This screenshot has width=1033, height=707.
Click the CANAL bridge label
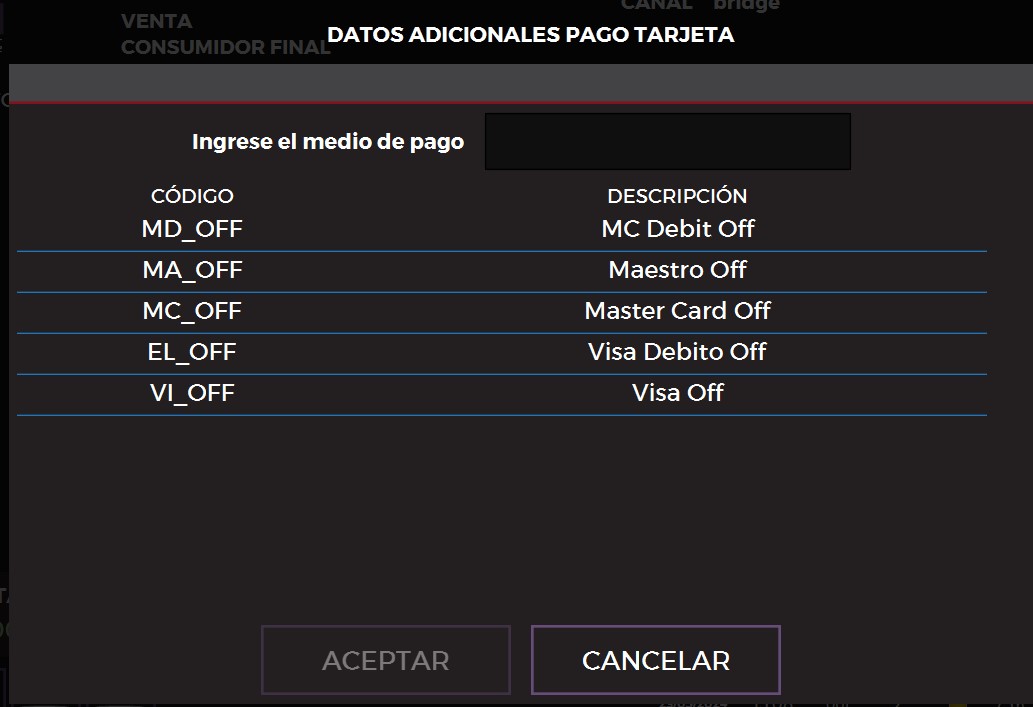pyautogui.click(x=700, y=5)
